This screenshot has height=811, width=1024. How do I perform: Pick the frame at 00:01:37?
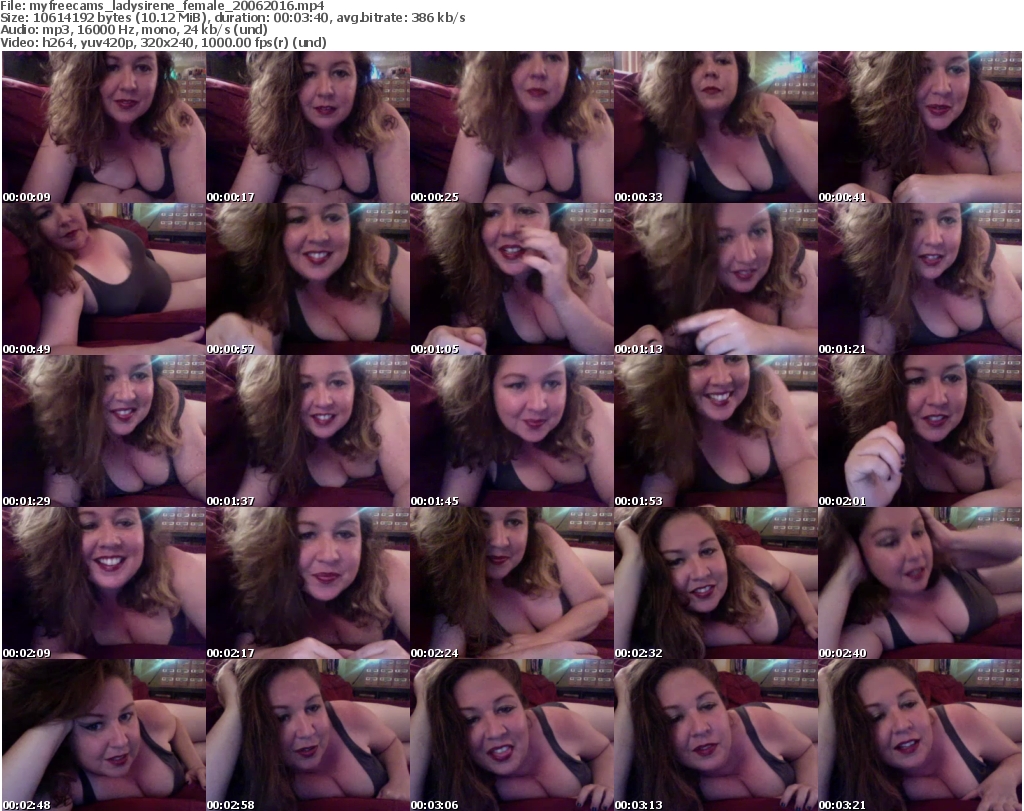[308, 431]
